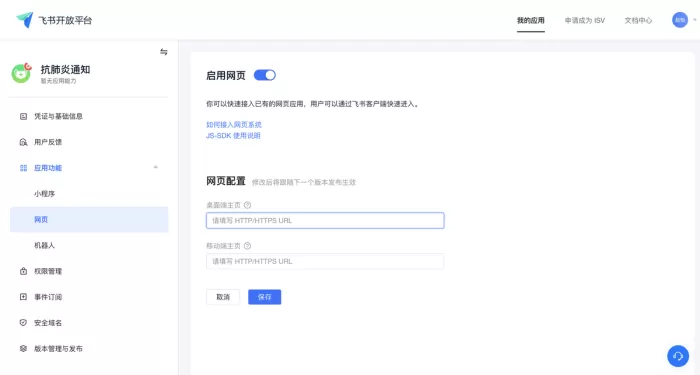Open the 申请成为 ISV tab
Image resolution: width=700 pixels, height=375 pixels.
[x=585, y=21]
